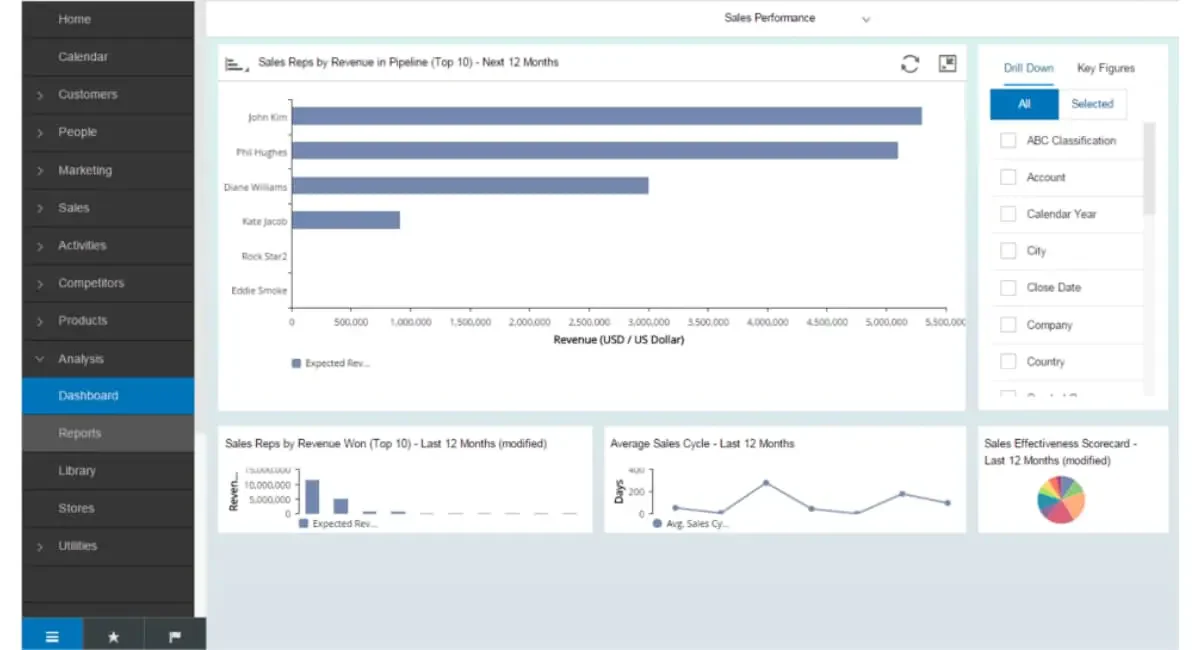Open Library in the sidebar
This screenshot has height=650, width=1200.
tap(108, 471)
